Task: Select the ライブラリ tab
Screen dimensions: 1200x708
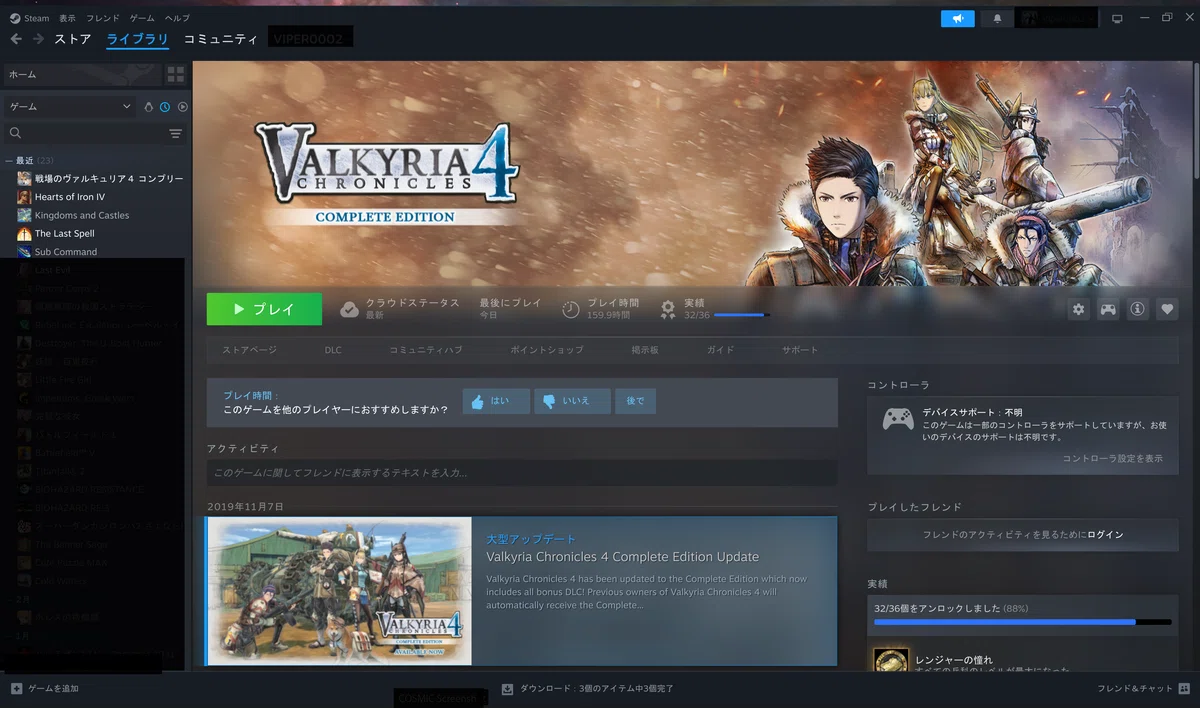Action: coord(137,39)
